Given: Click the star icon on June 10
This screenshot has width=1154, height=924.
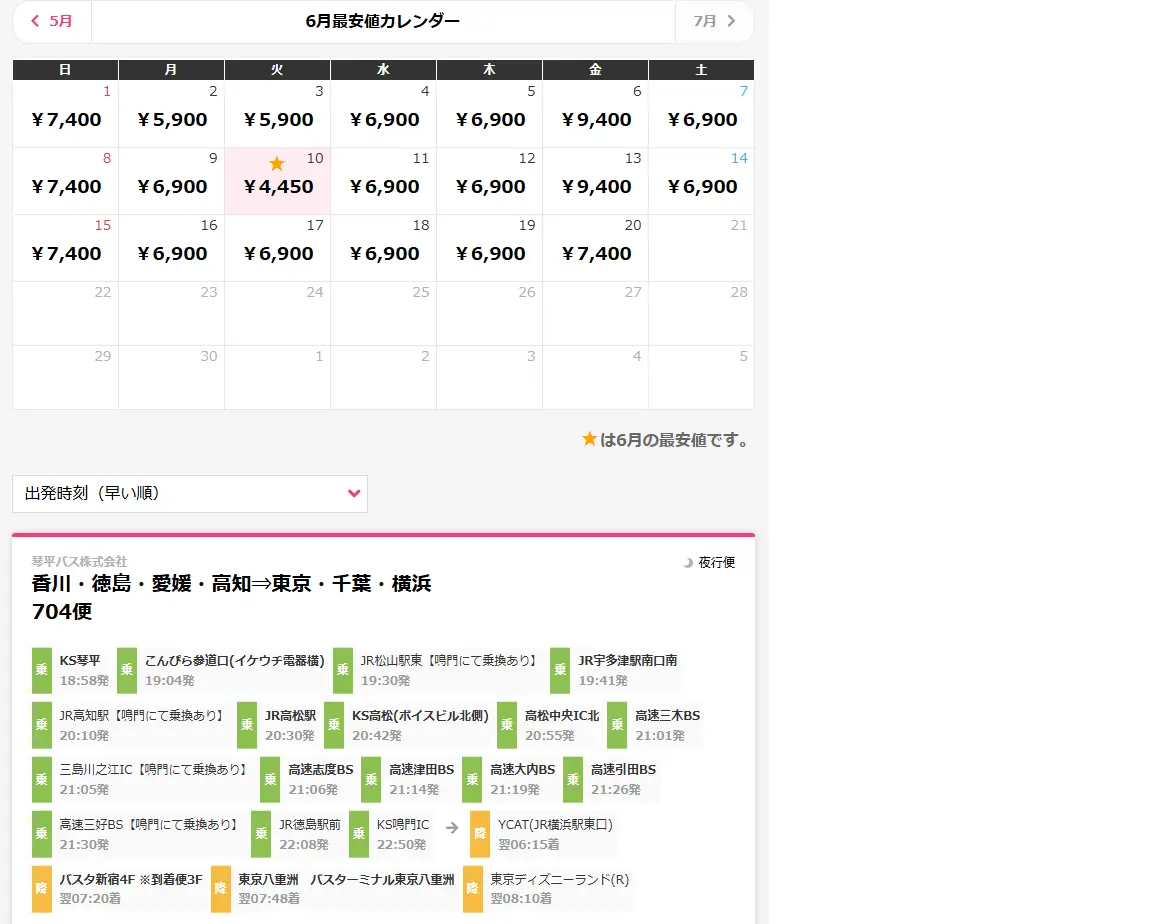Looking at the screenshot, I should point(277,163).
